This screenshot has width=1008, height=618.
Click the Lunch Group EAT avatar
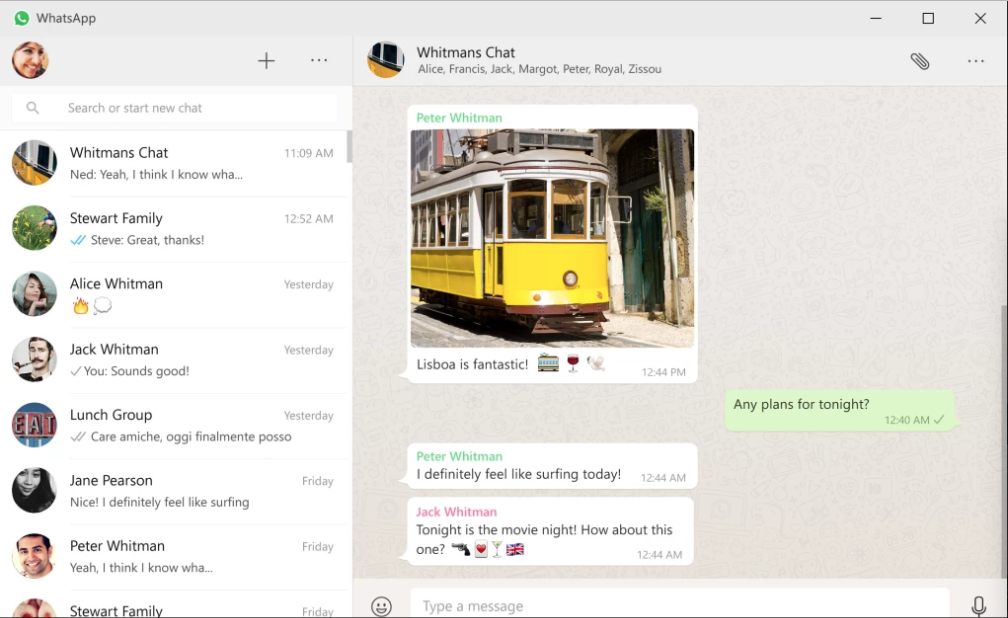pyautogui.click(x=35, y=425)
